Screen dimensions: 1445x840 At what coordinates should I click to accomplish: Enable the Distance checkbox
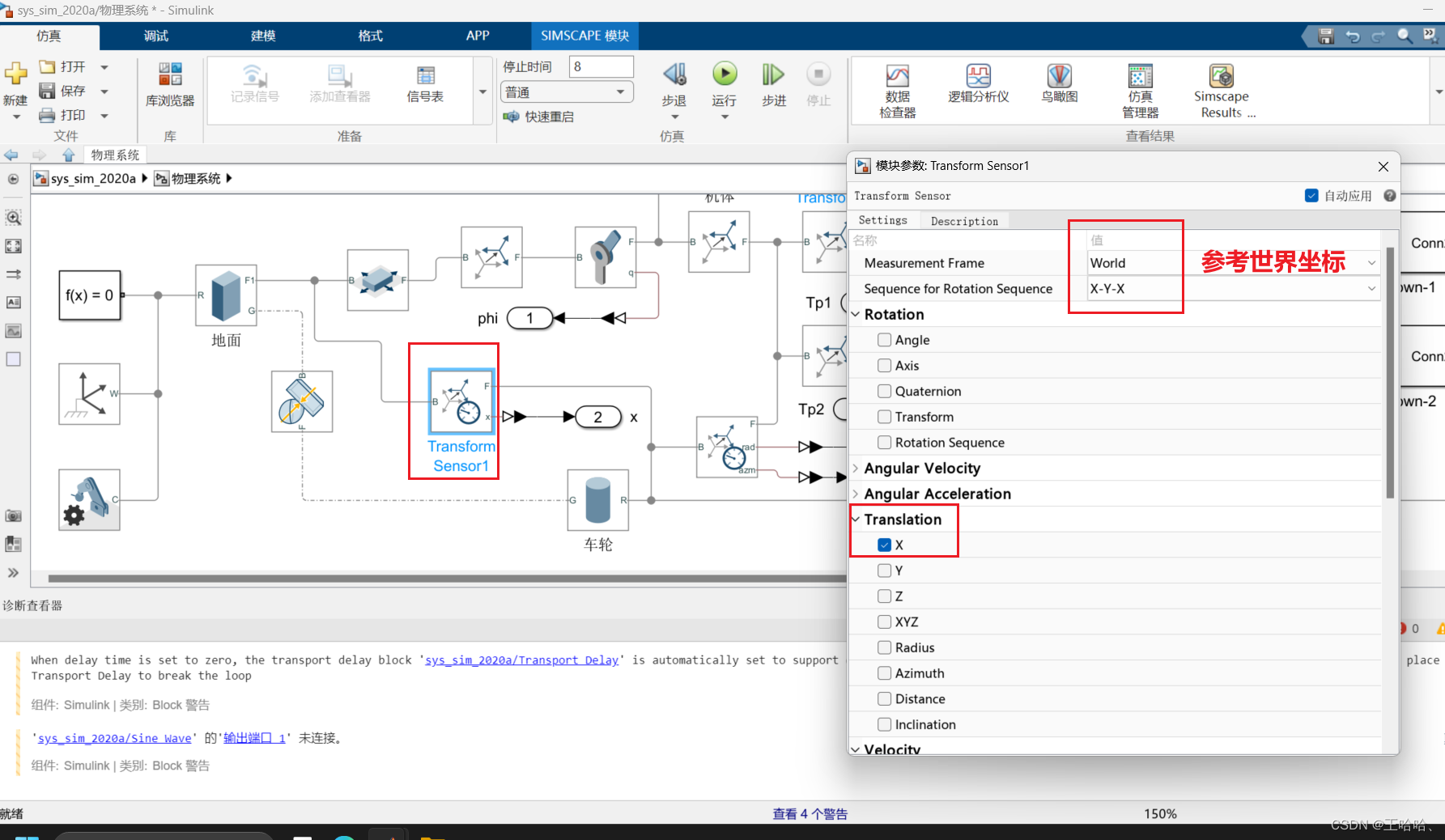pos(885,699)
